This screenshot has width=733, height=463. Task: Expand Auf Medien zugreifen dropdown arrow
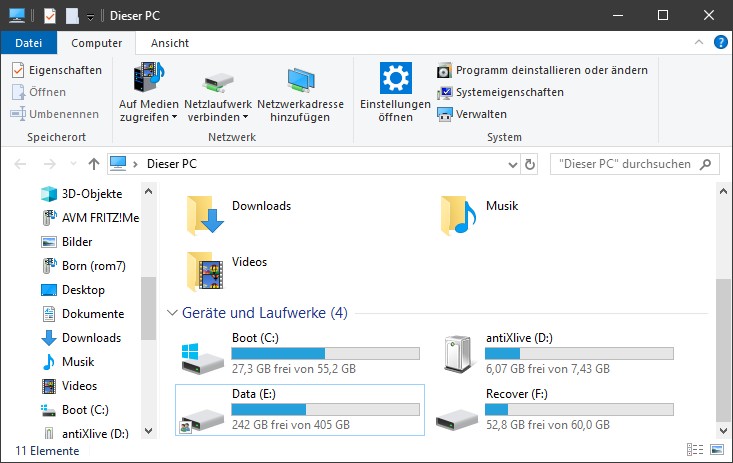coord(174,117)
